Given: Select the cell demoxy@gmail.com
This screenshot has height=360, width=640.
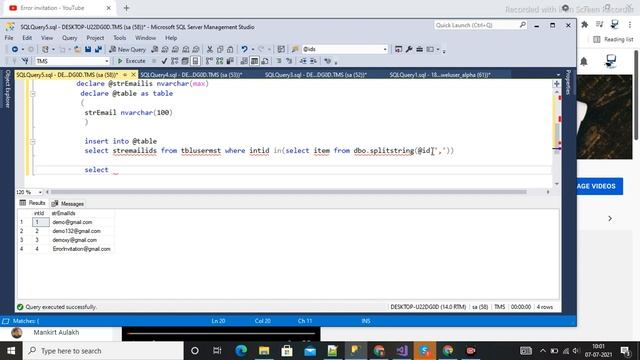Looking at the screenshot, I should click(81, 240).
